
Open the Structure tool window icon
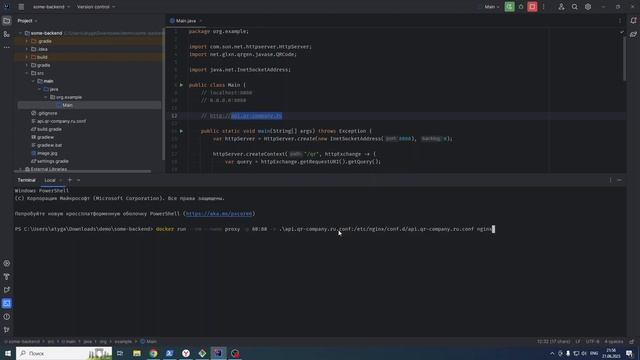point(7,34)
